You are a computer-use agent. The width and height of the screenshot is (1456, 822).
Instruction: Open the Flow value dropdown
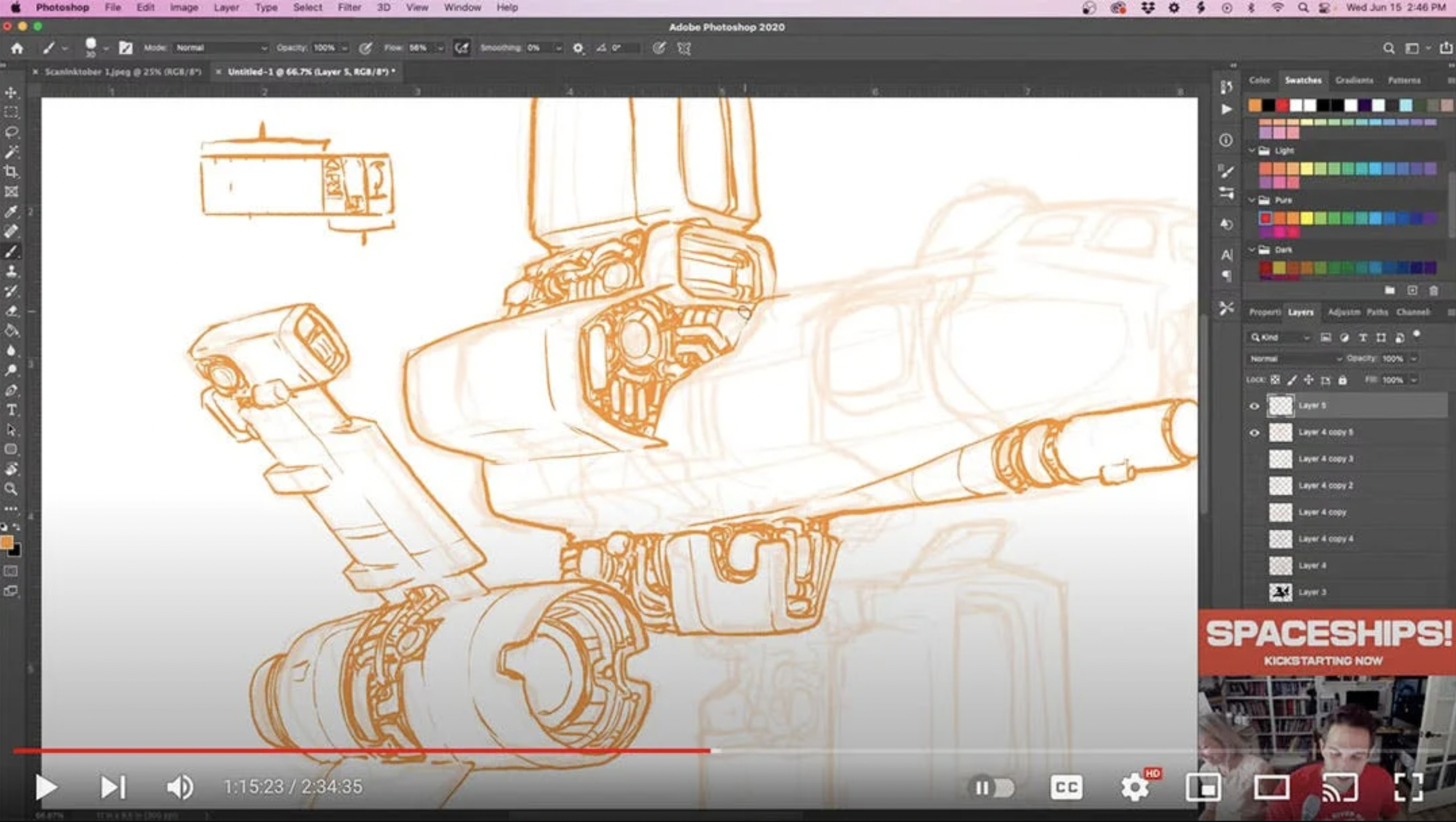click(440, 48)
